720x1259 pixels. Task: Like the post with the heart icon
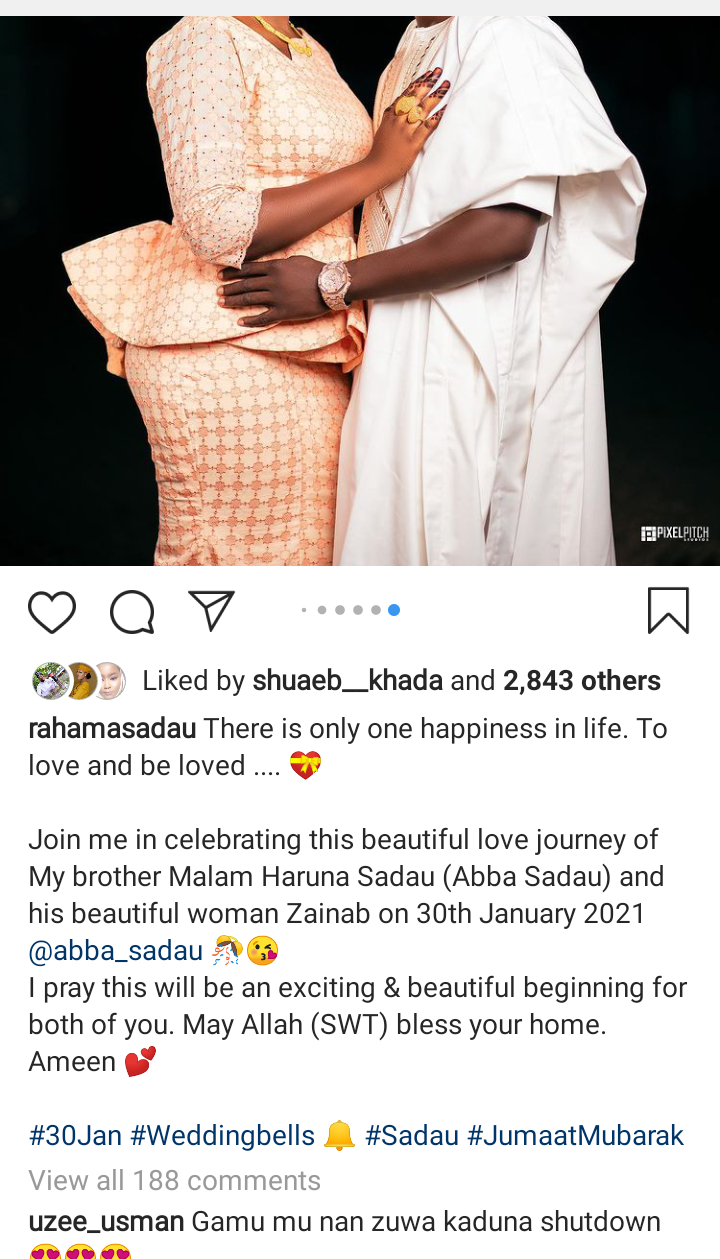tap(52, 611)
